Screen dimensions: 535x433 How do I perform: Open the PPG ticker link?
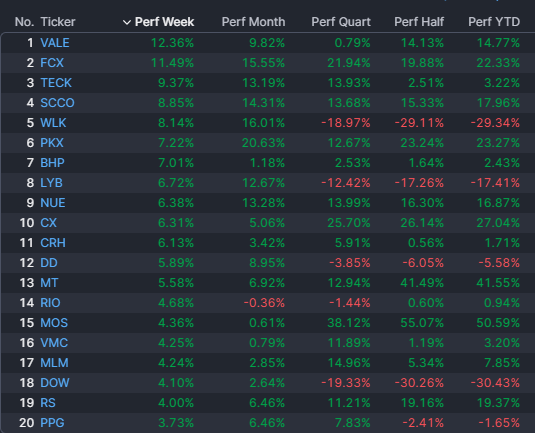pos(52,423)
